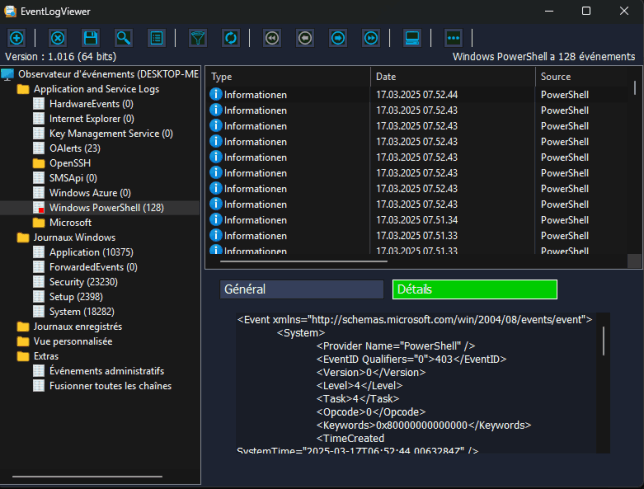Click the filter funnel icon
The height and width of the screenshot is (489, 644).
(x=198, y=38)
